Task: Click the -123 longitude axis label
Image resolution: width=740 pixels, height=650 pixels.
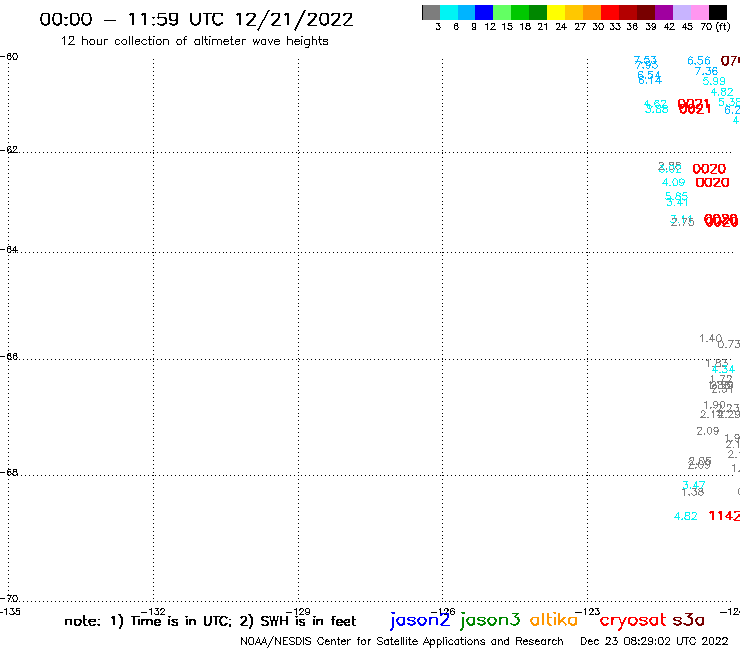Action: coord(587,612)
